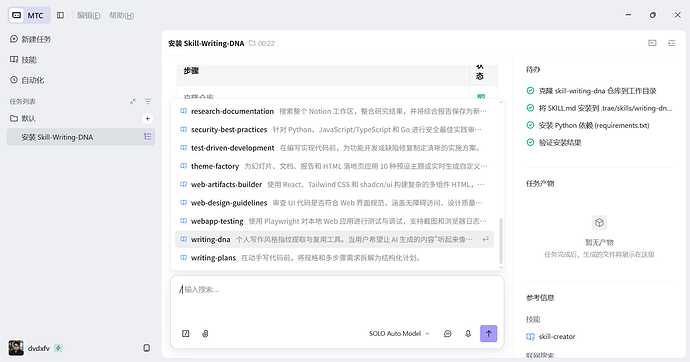Add a task with the plus button beside 默认
690x362 pixels.
pos(147,118)
